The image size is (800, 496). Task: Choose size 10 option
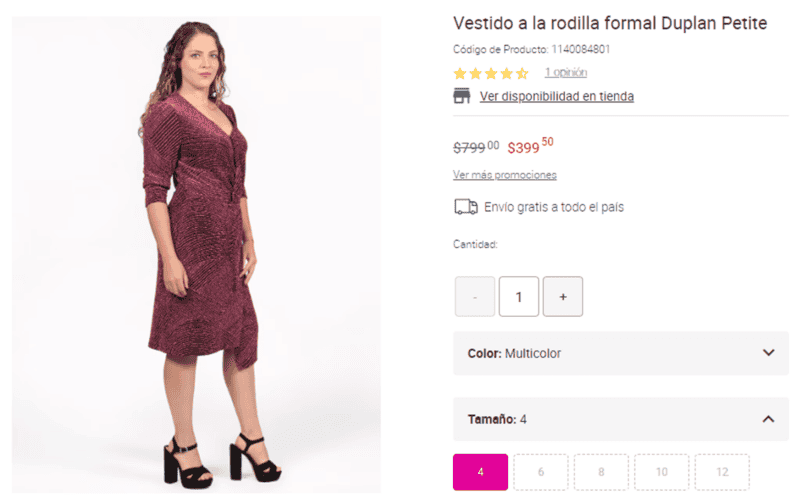[662, 472]
